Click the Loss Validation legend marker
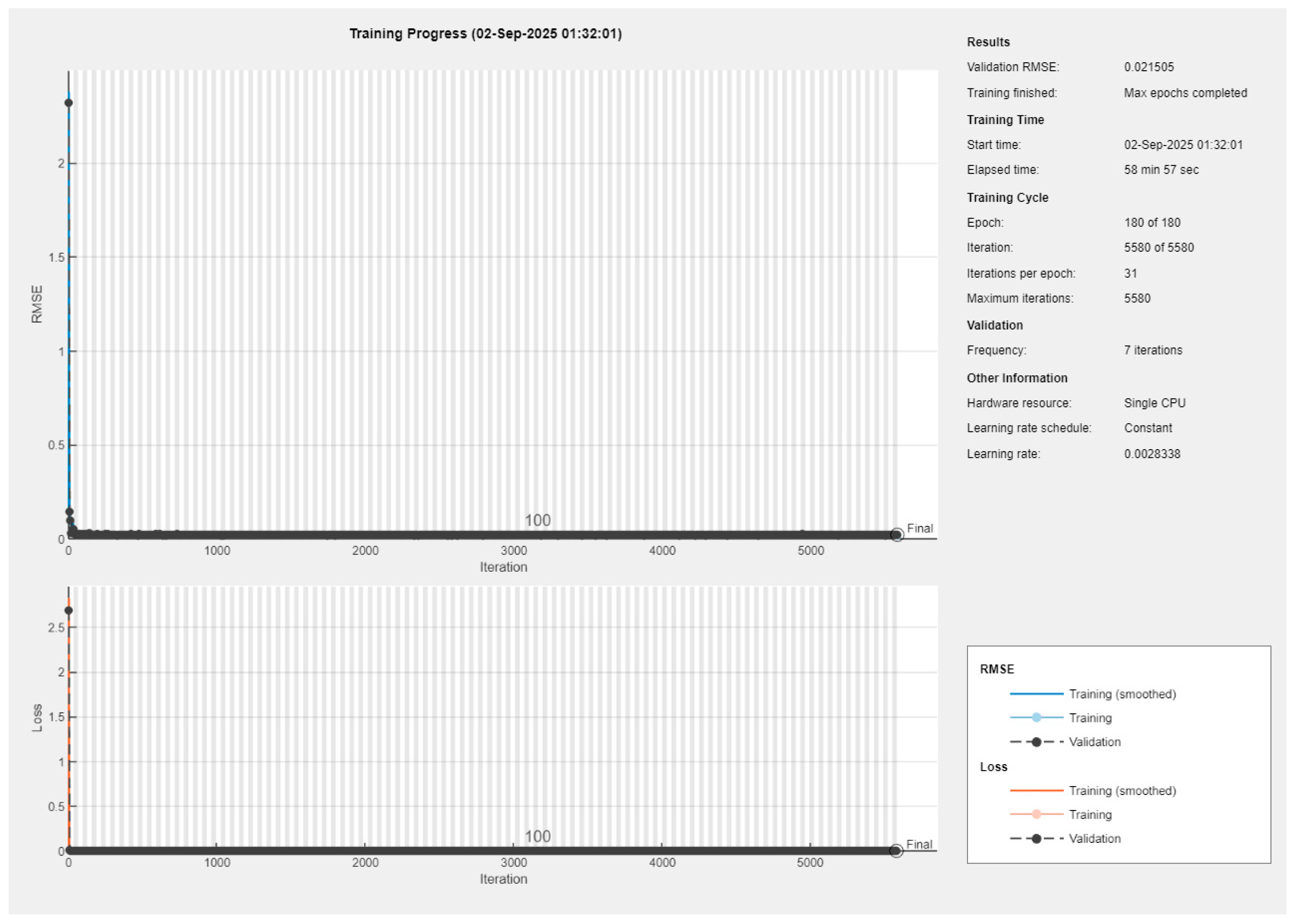 (1036, 839)
